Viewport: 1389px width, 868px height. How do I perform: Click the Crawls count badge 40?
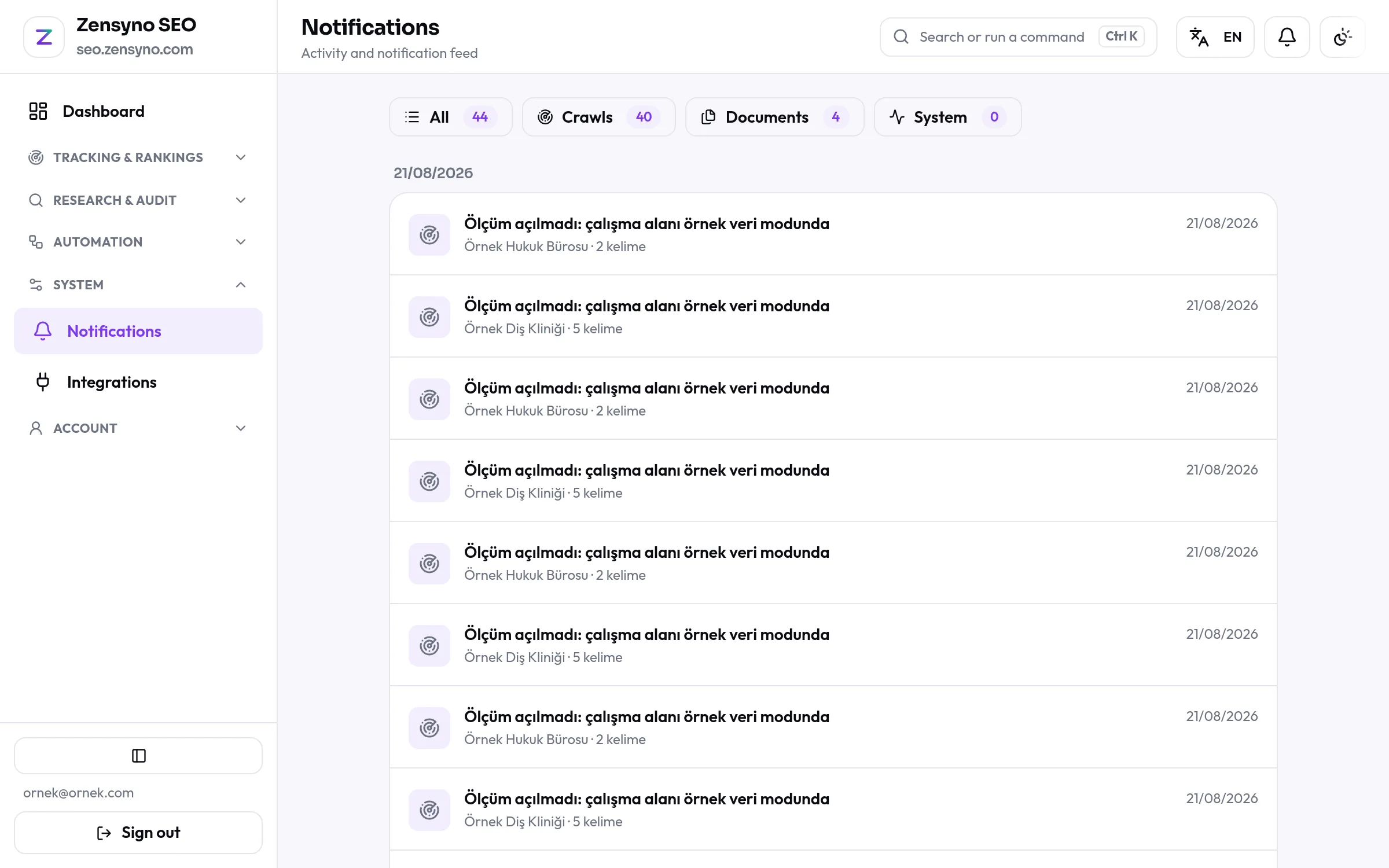(x=644, y=117)
